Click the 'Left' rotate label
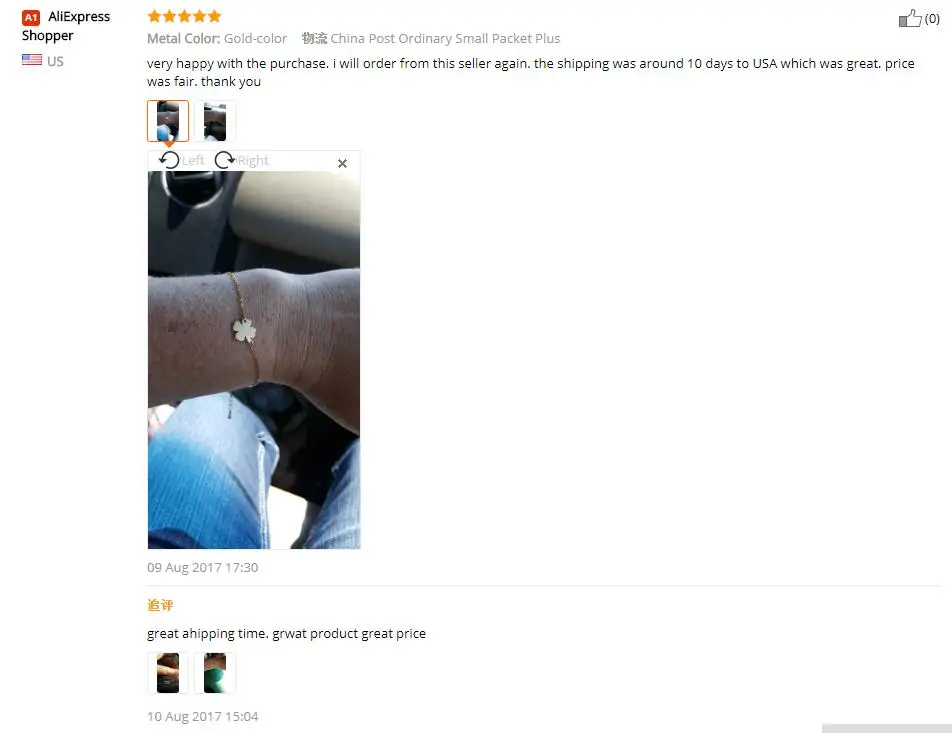 click(193, 160)
